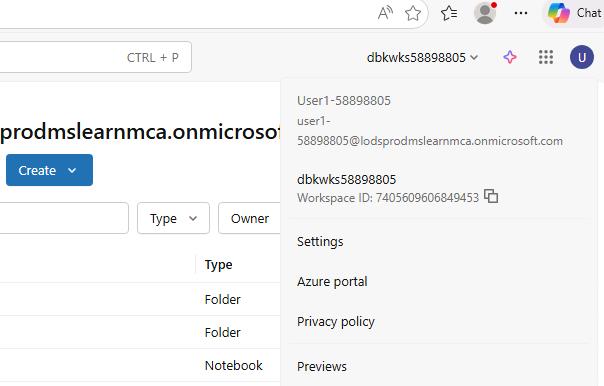Open Settings from the user menu
The height and width of the screenshot is (386, 604).
pyautogui.click(x=320, y=242)
